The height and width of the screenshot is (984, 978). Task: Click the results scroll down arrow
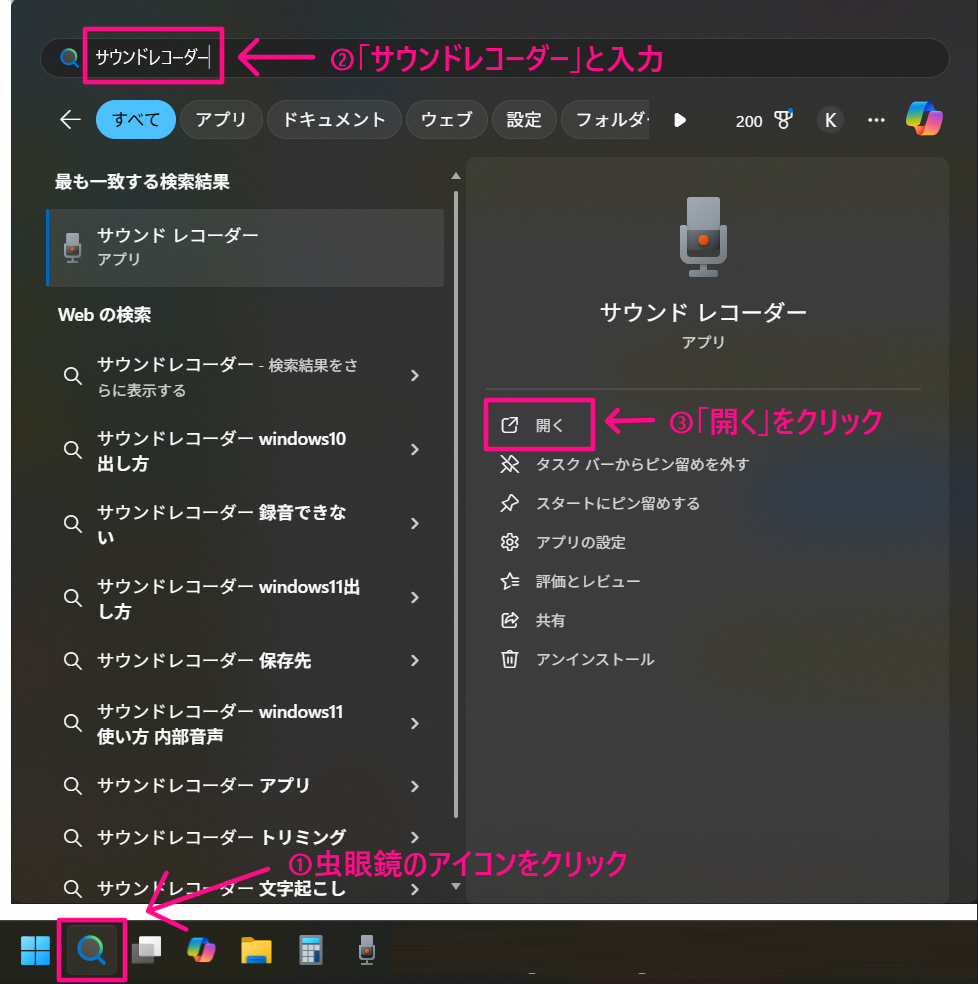[456, 886]
